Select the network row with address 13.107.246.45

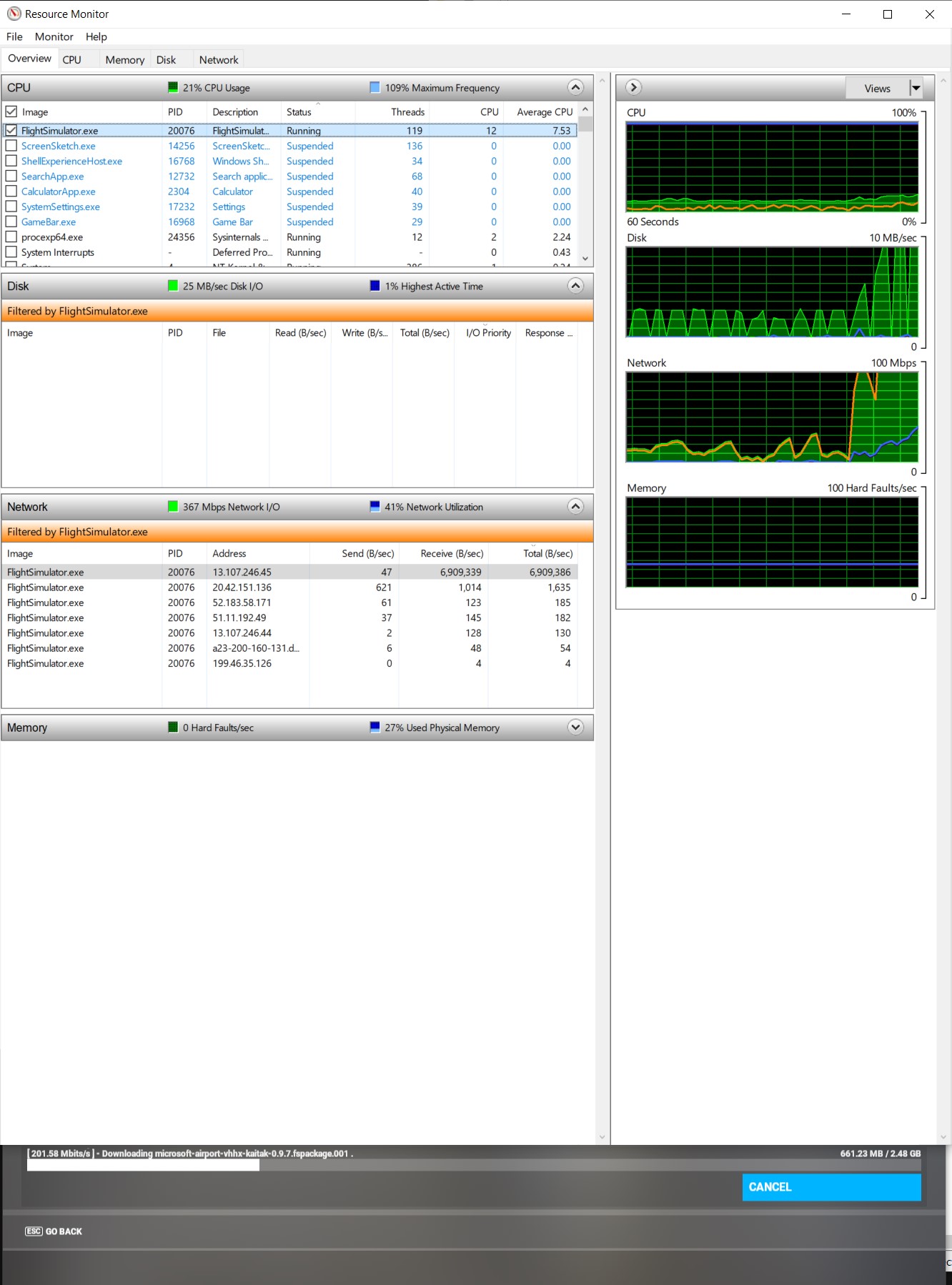(x=289, y=572)
